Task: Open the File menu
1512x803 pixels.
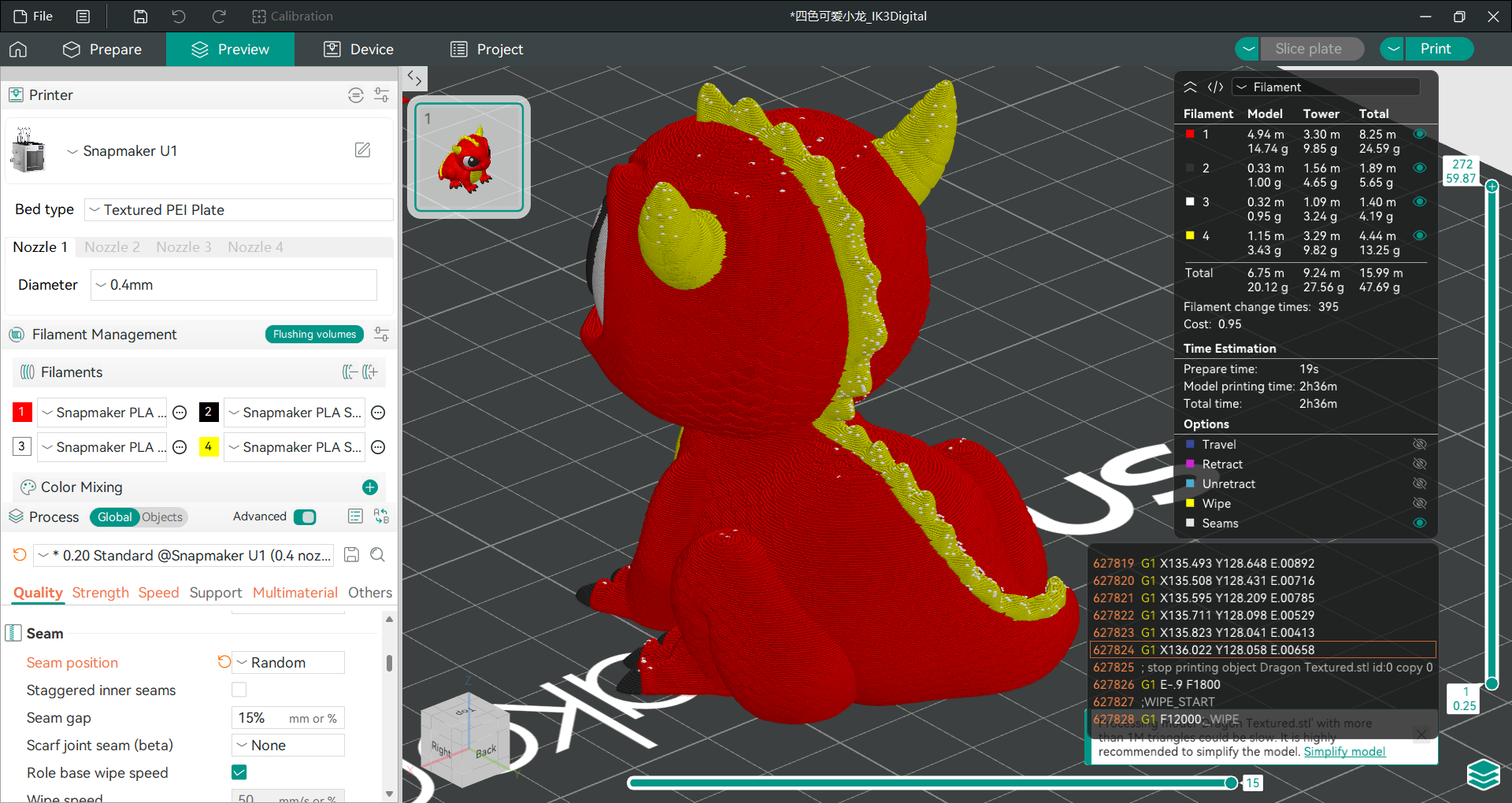Action: coord(34,17)
